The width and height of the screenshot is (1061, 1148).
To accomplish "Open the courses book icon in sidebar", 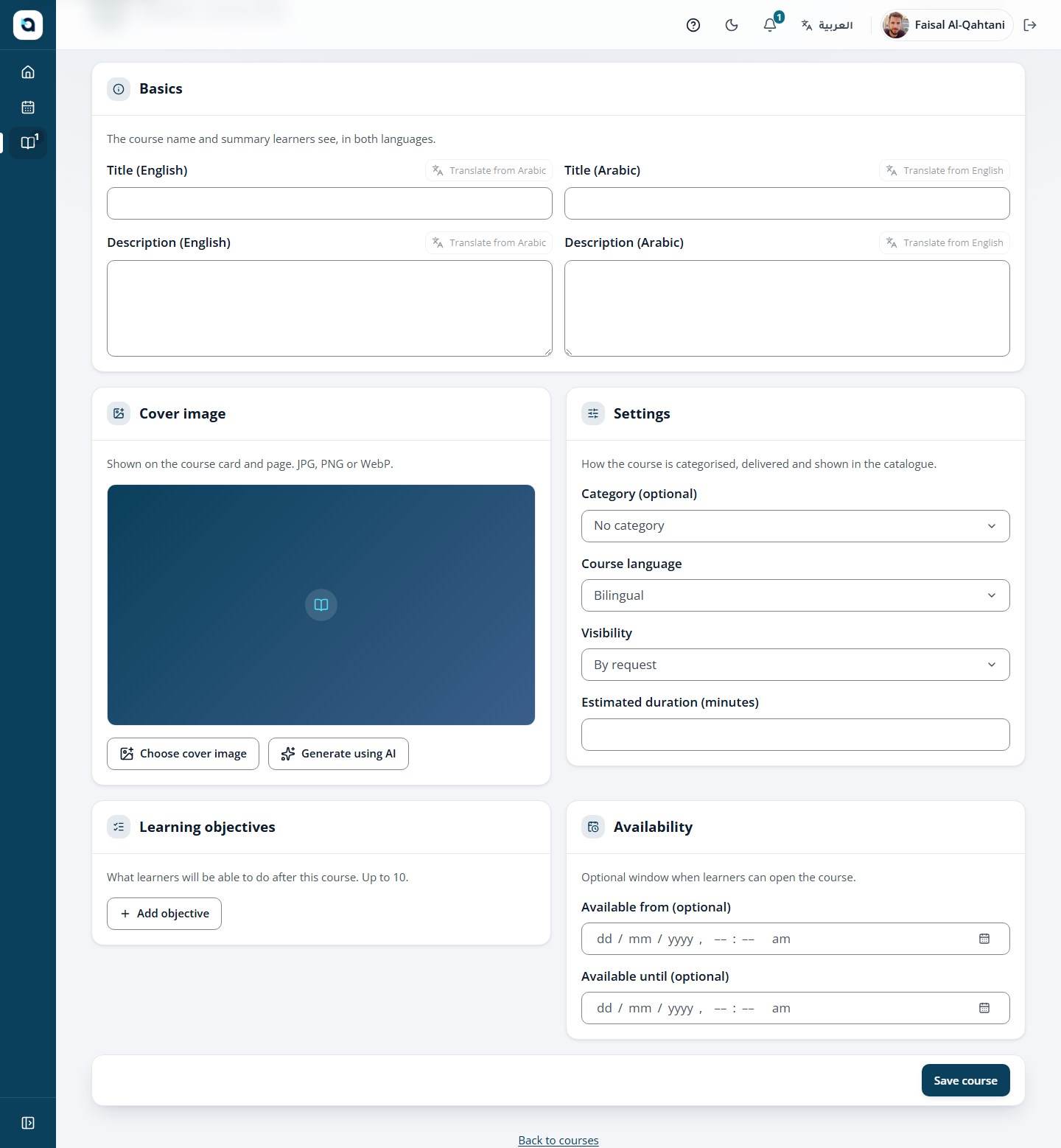I will tap(28, 142).
